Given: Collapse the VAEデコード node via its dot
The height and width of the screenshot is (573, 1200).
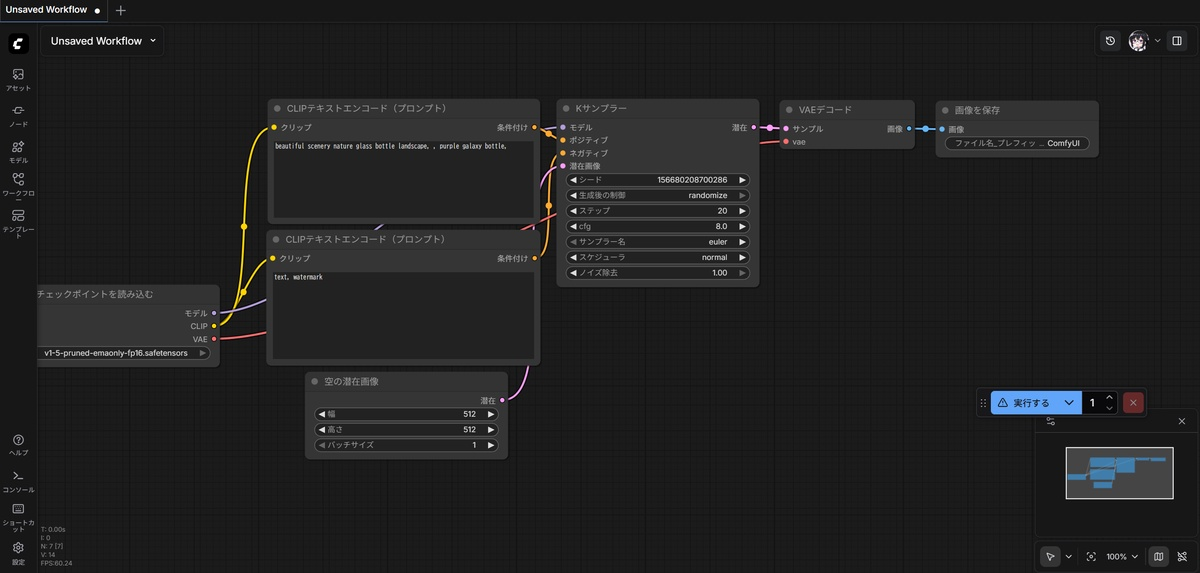Looking at the screenshot, I should coord(790,110).
